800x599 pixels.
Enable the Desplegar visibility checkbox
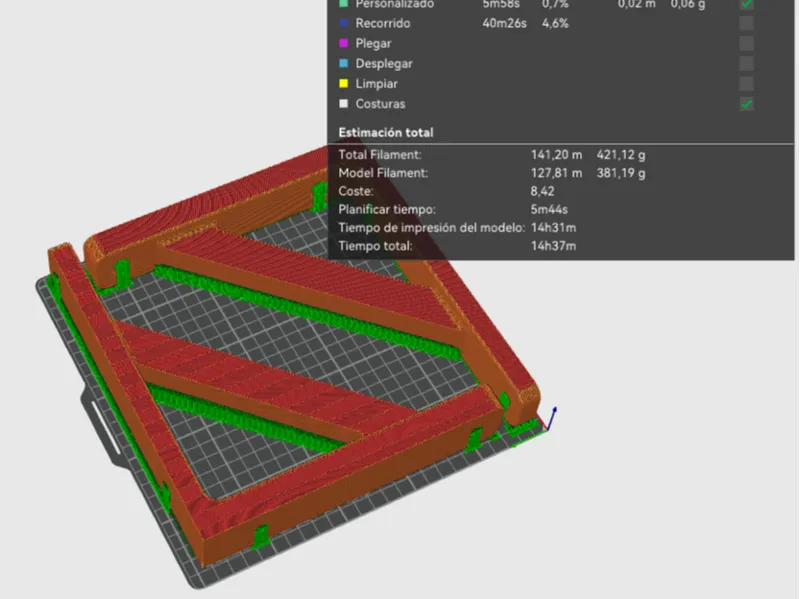coord(746,63)
